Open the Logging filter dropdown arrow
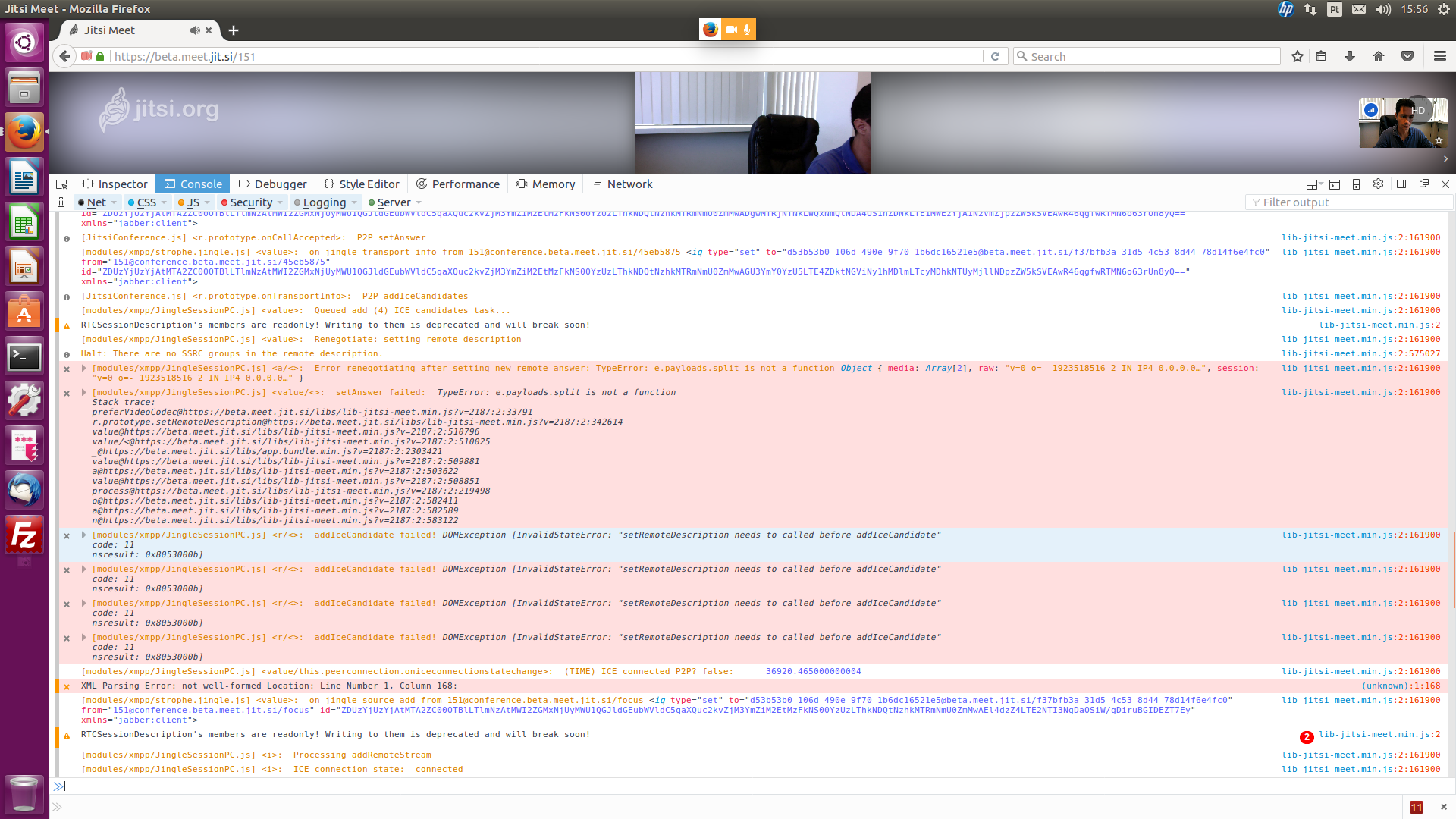1456x819 pixels. 354,202
